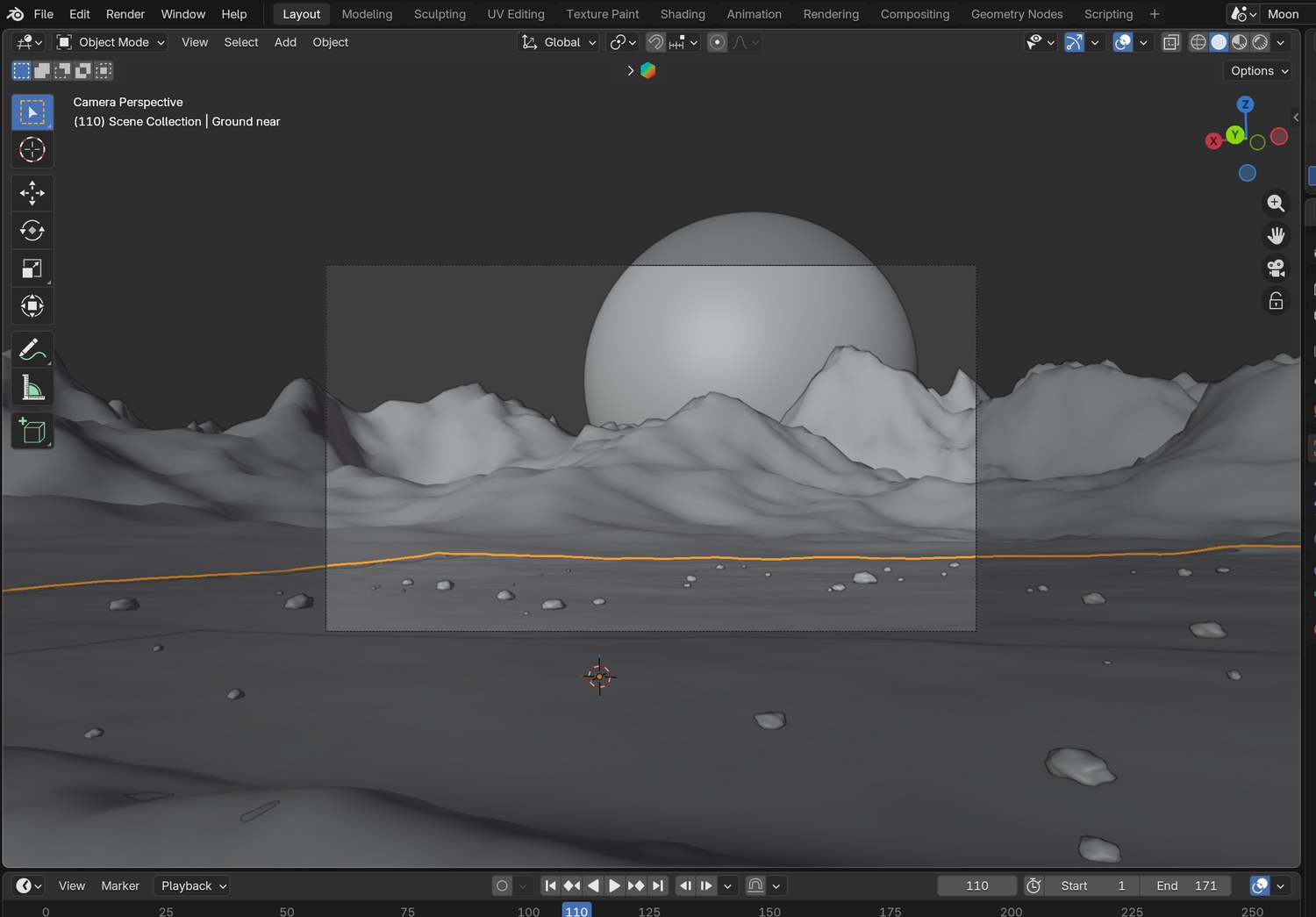Click the Start frame field
The width and height of the screenshot is (1316, 917).
click(1092, 886)
